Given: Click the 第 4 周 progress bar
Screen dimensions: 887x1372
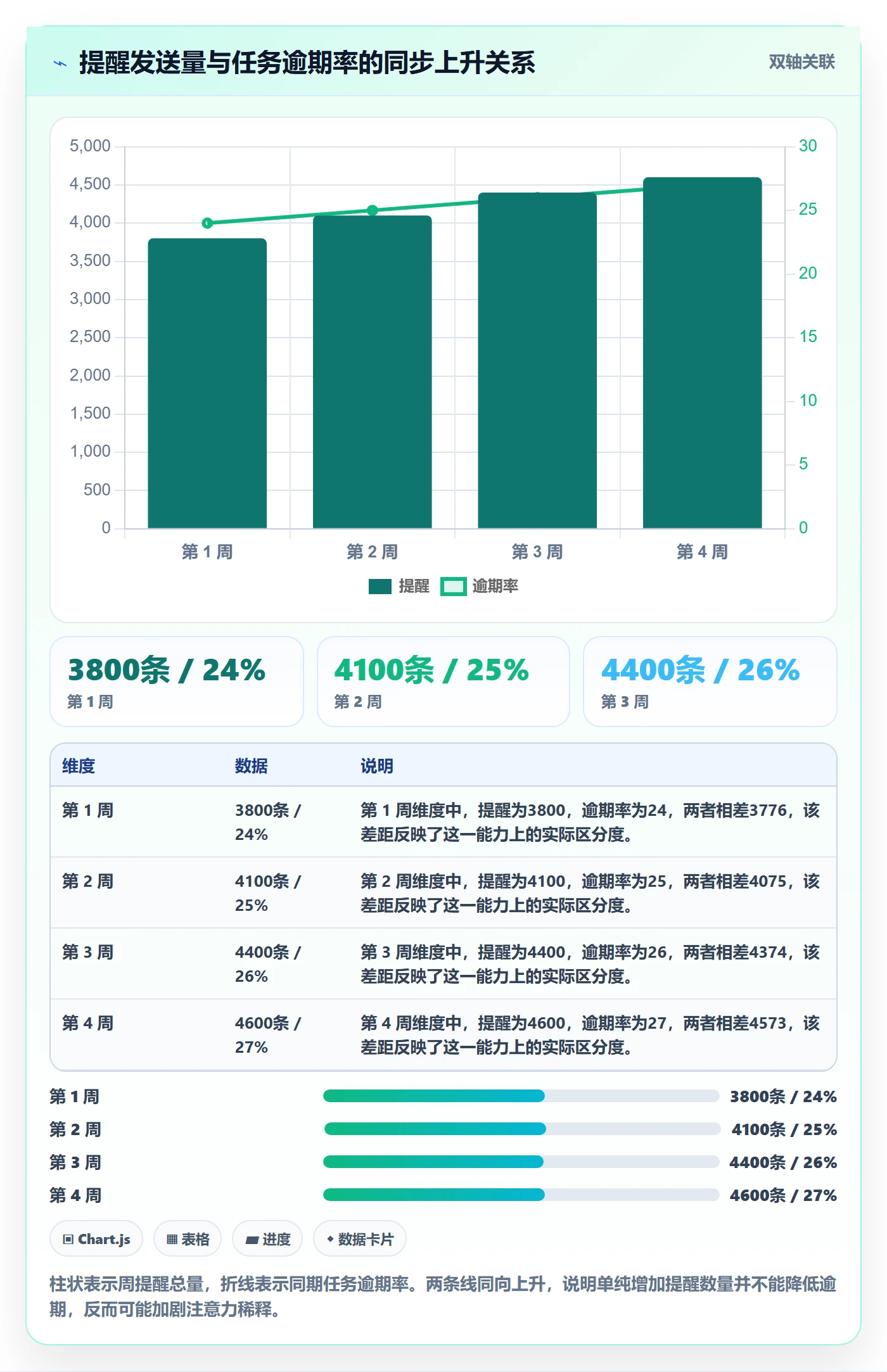Looking at the screenshot, I should click(521, 1195).
